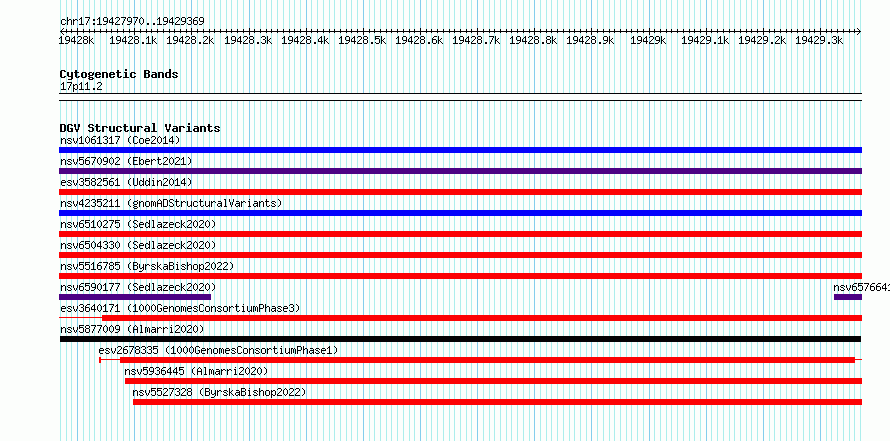Click the nsv6504330 (Sedlazeck2020) red bar

460,255
